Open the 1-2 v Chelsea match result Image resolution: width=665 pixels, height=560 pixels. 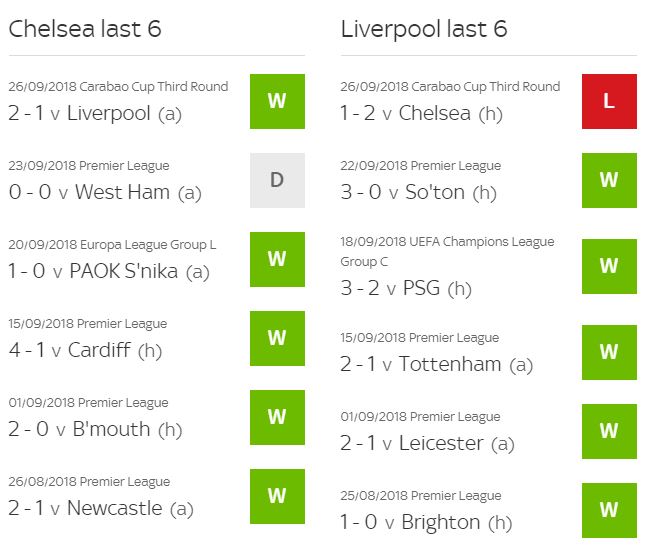tap(421, 113)
